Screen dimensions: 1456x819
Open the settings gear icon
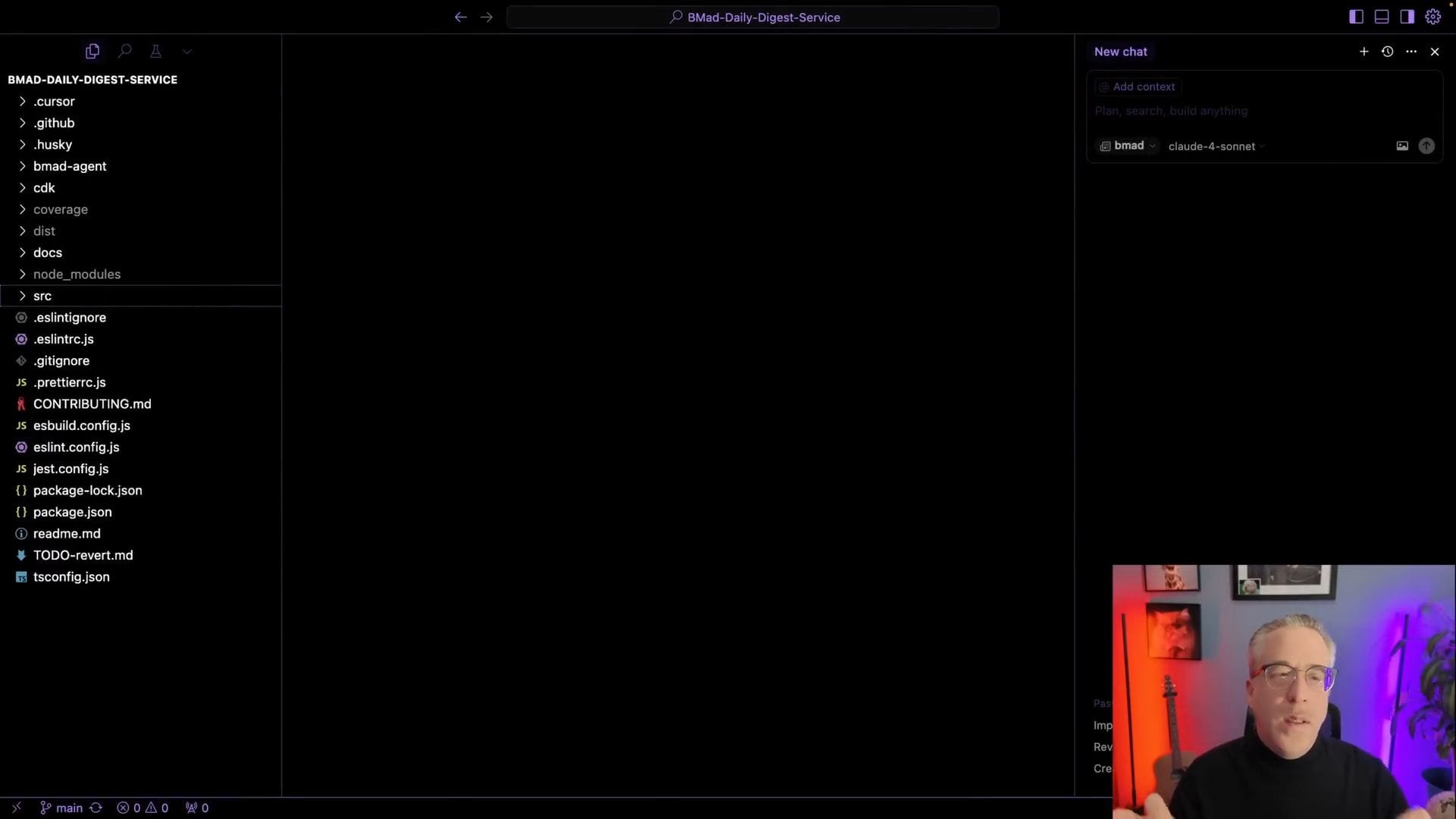click(1432, 17)
